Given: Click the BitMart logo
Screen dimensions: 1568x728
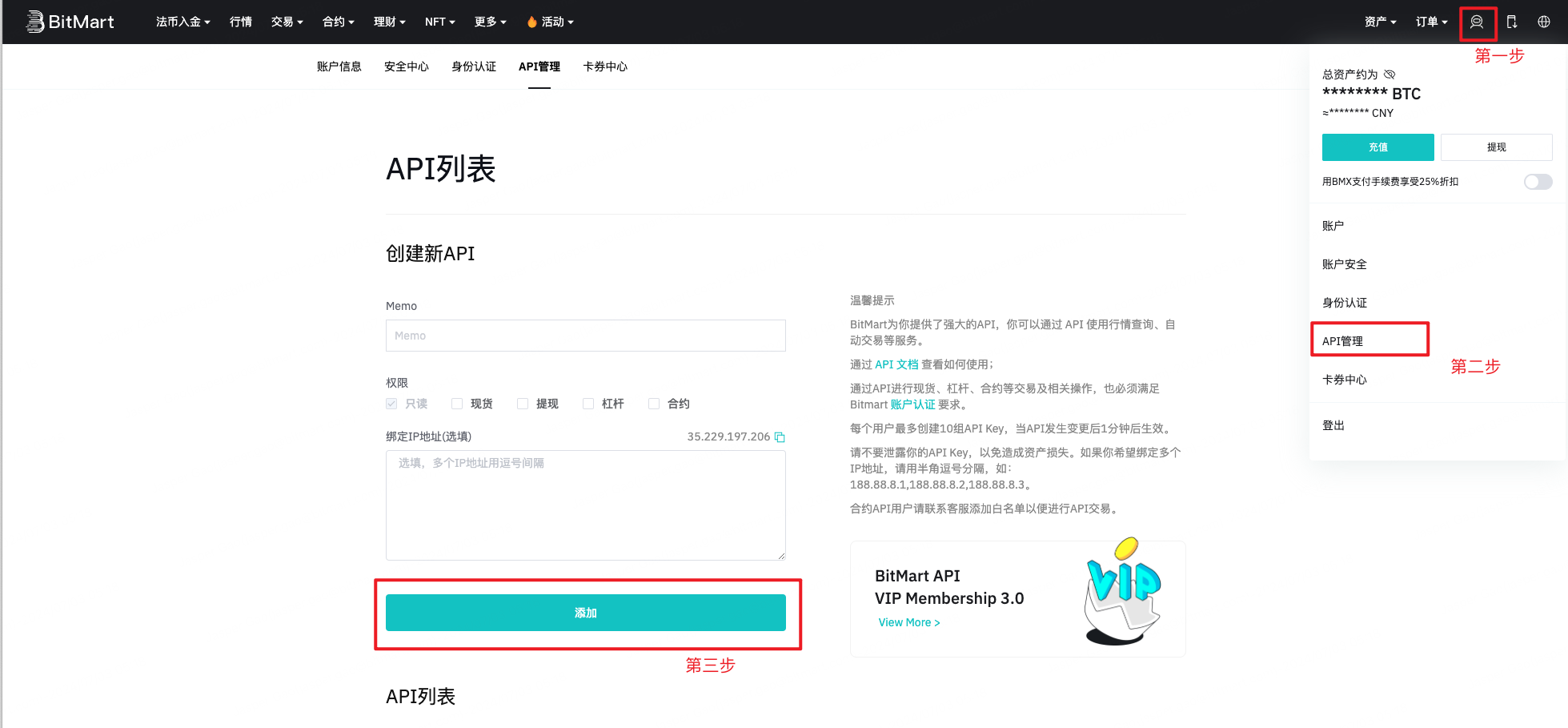Looking at the screenshot, I should [x=70, y=22].
